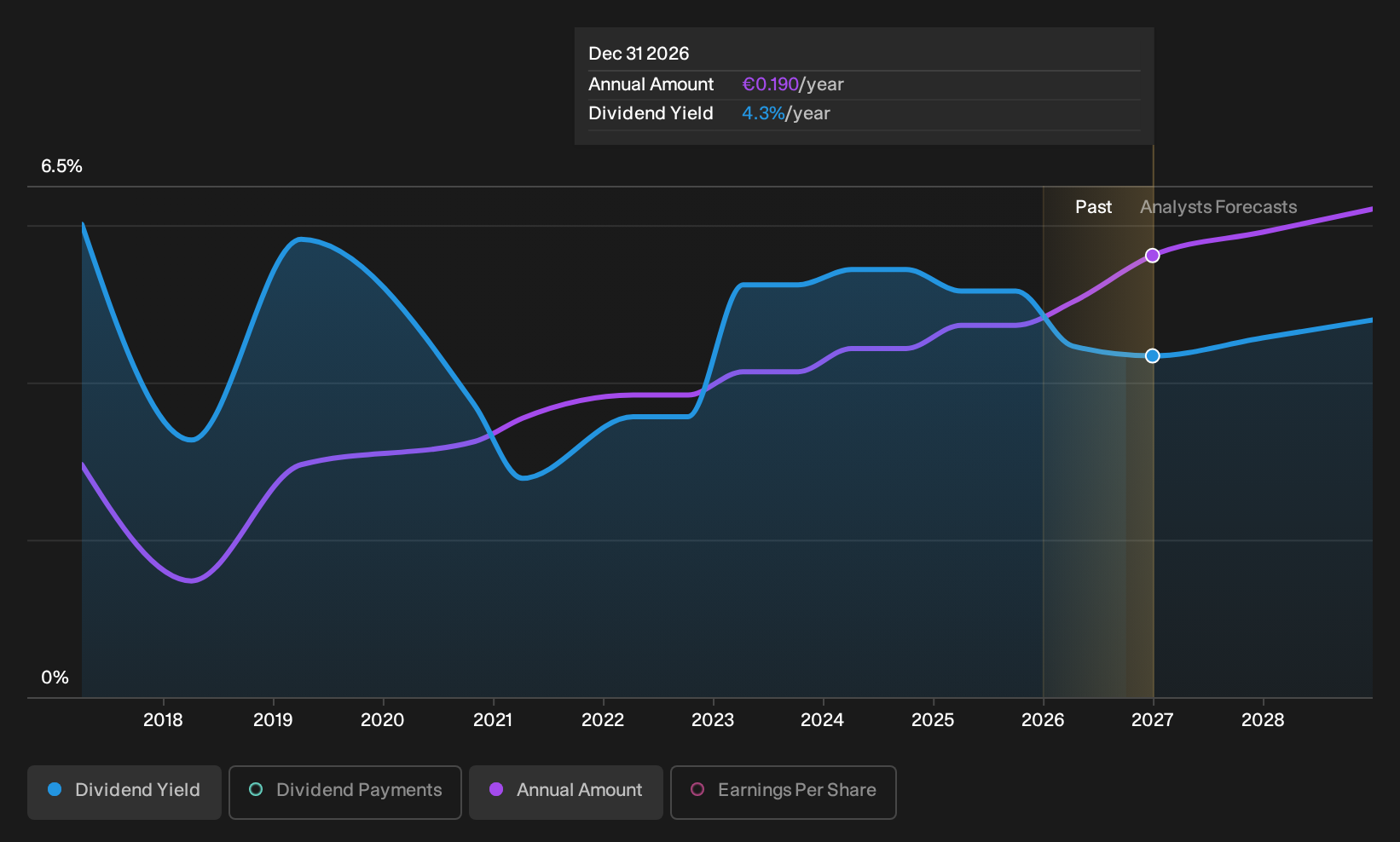The height and width of the screenshot is (842, 1400).
Task: Click the 2026 axis label
Action: 1043,720
